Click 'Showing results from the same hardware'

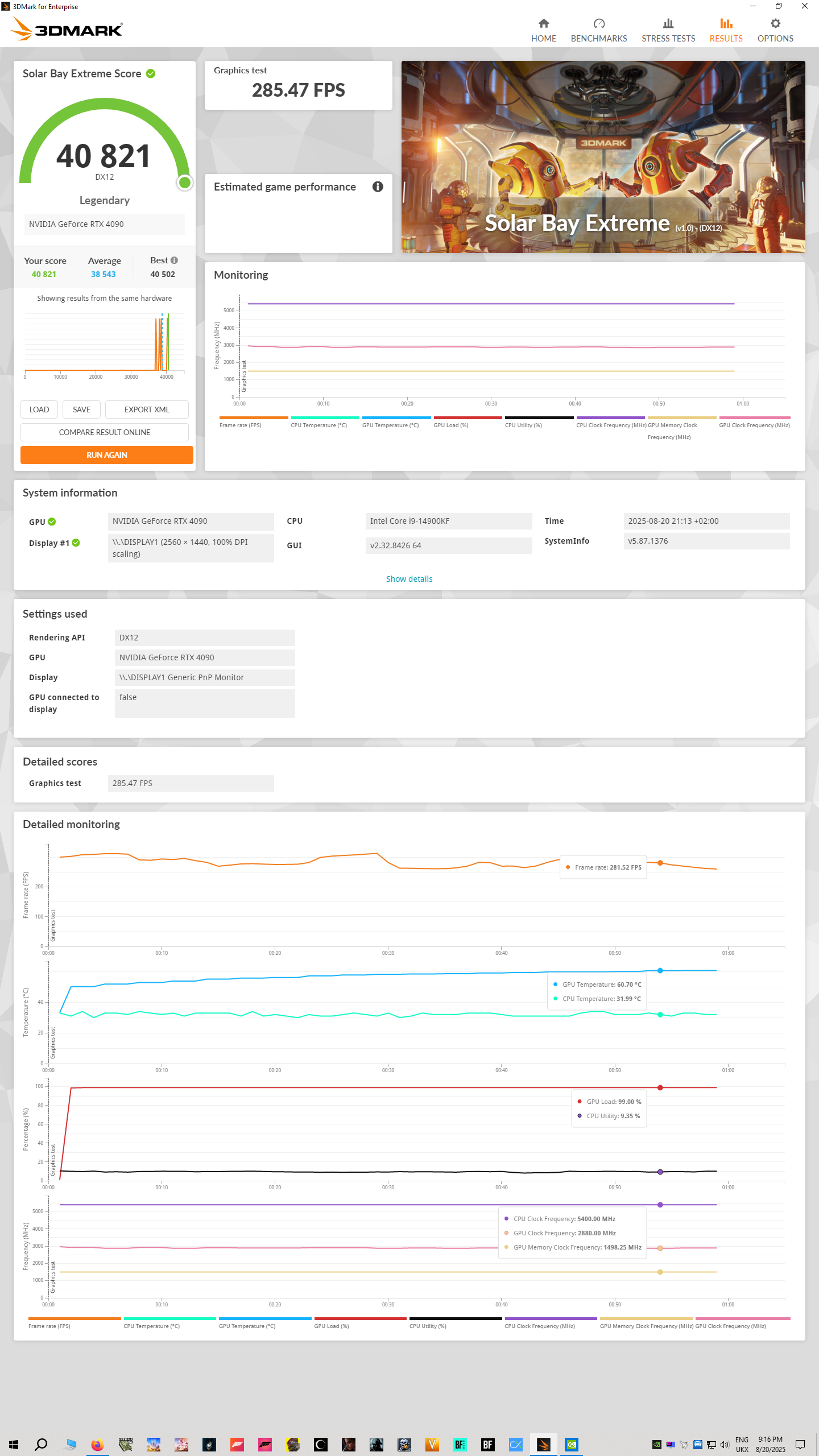(105, 298)
